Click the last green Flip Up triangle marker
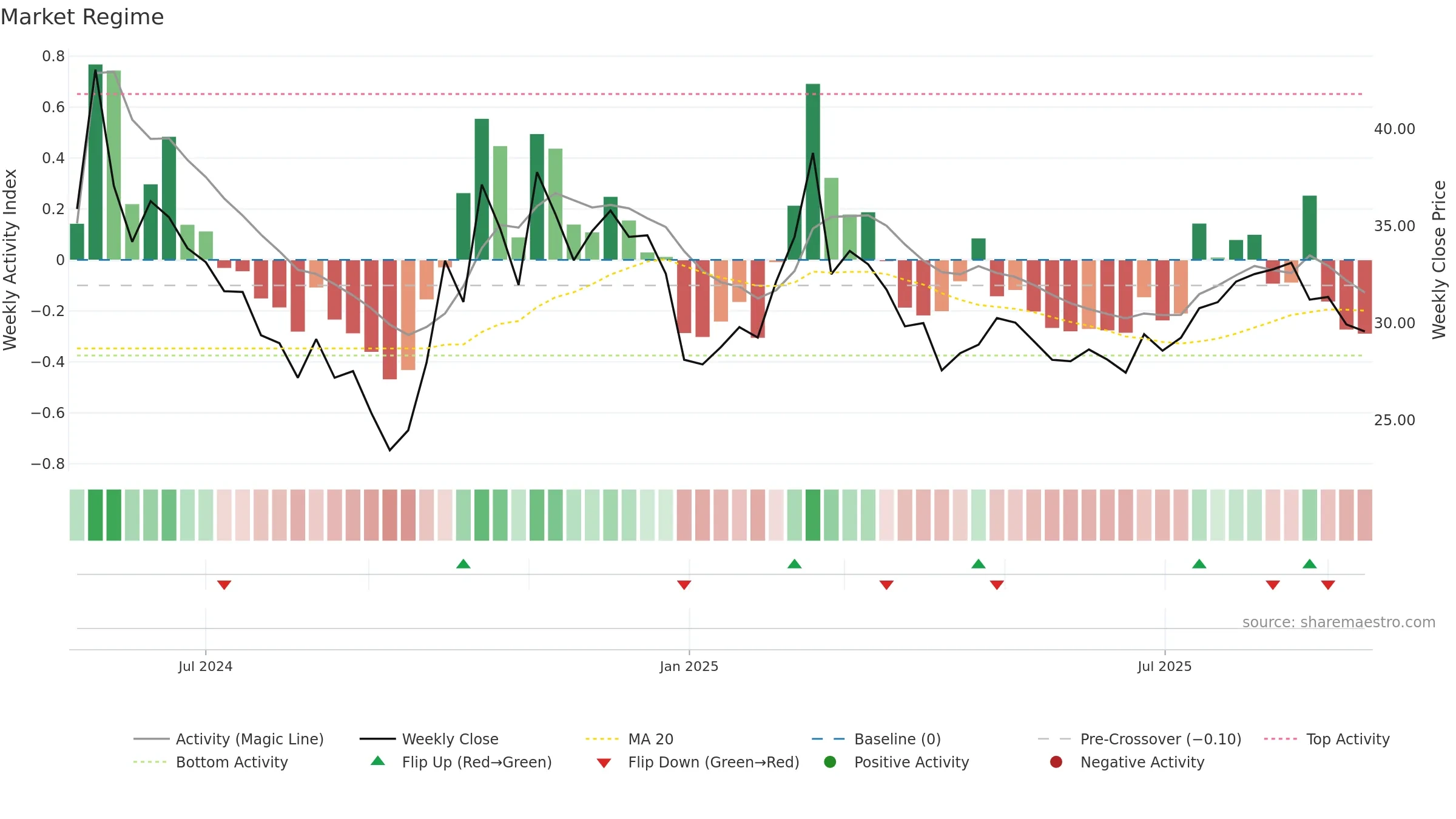 click(x=1310, y=564)
